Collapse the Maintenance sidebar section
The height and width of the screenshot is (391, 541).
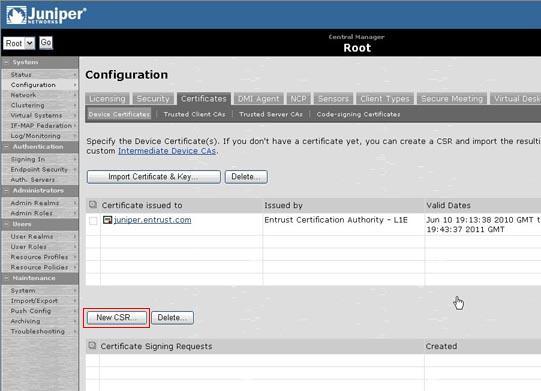[x=6, y=278]
